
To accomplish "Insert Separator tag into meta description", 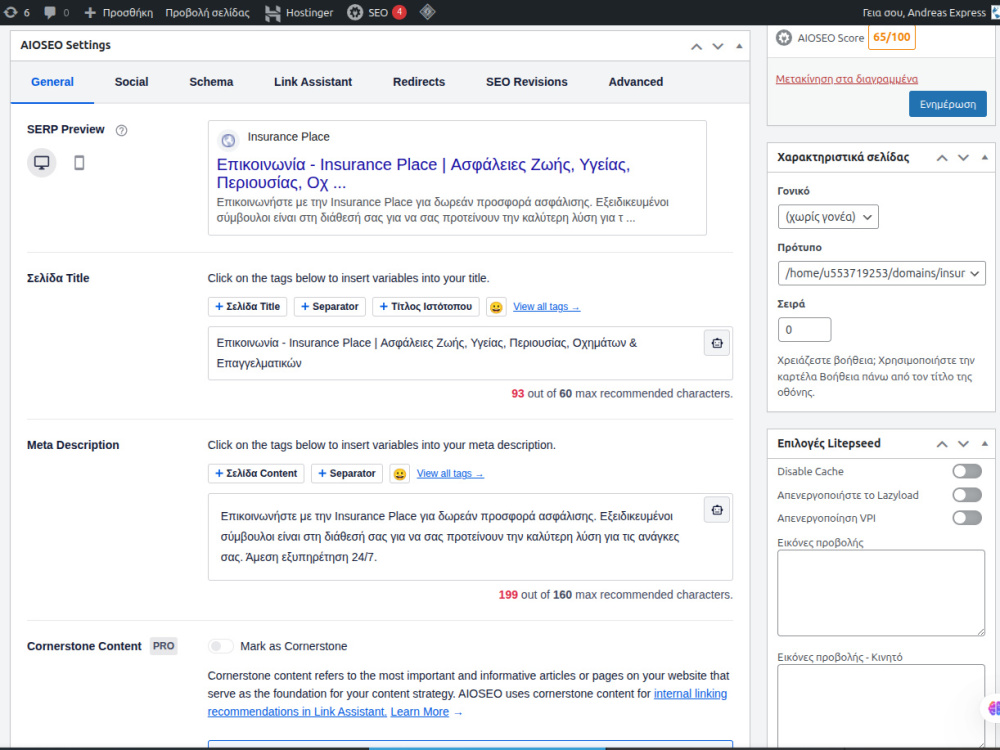I will (347, 474).
